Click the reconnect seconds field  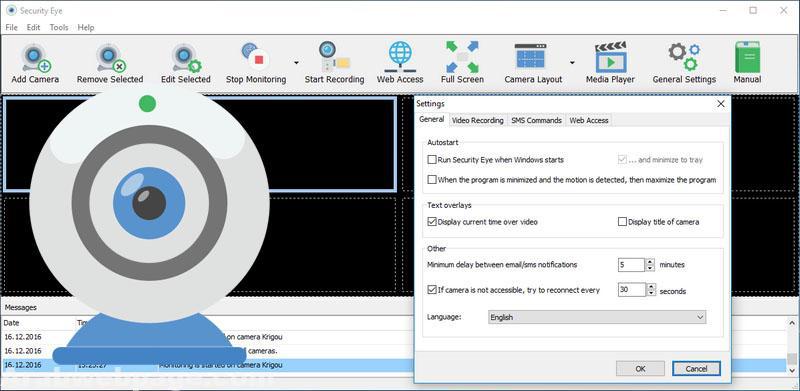tap(632, 290)
